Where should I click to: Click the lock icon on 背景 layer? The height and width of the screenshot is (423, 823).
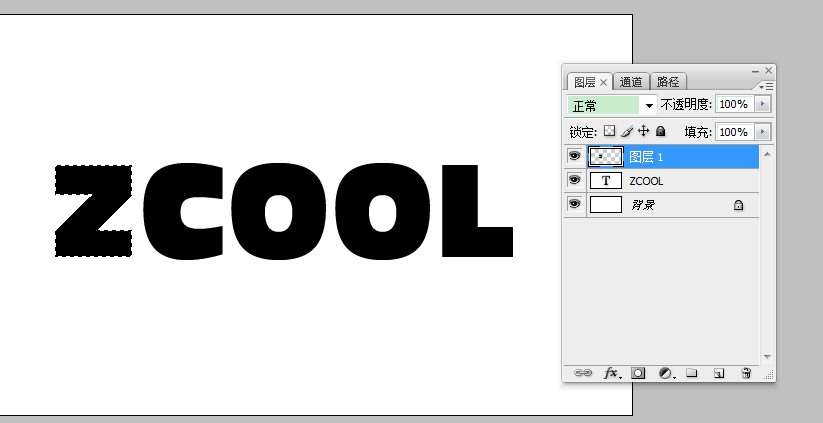[738, 205]
